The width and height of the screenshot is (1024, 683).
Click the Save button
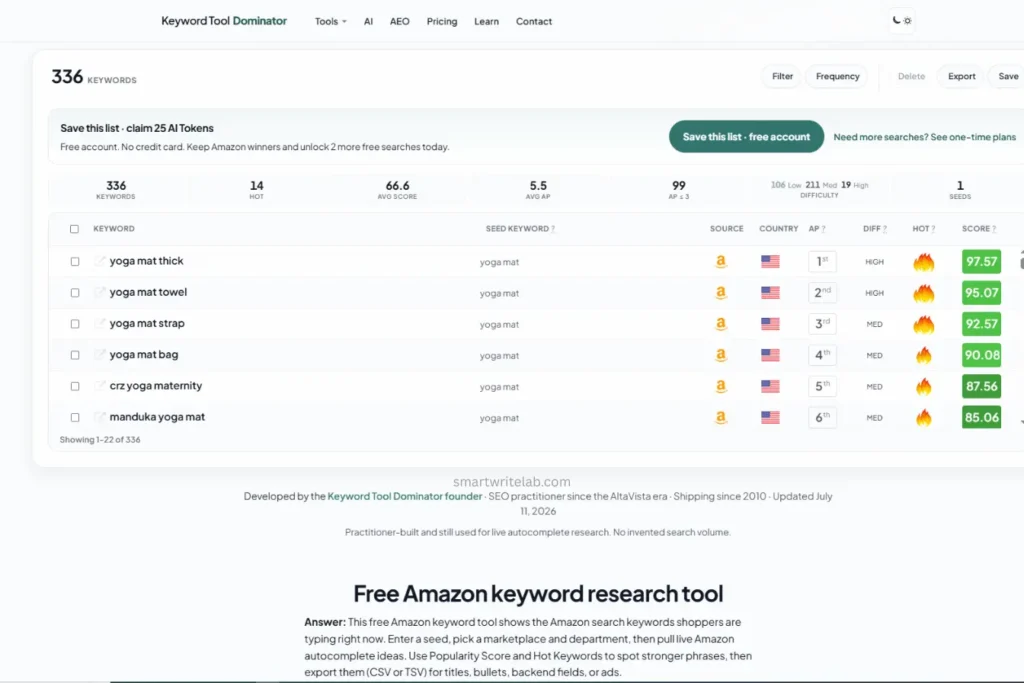pyautogui.click(x=1008, y=76)
